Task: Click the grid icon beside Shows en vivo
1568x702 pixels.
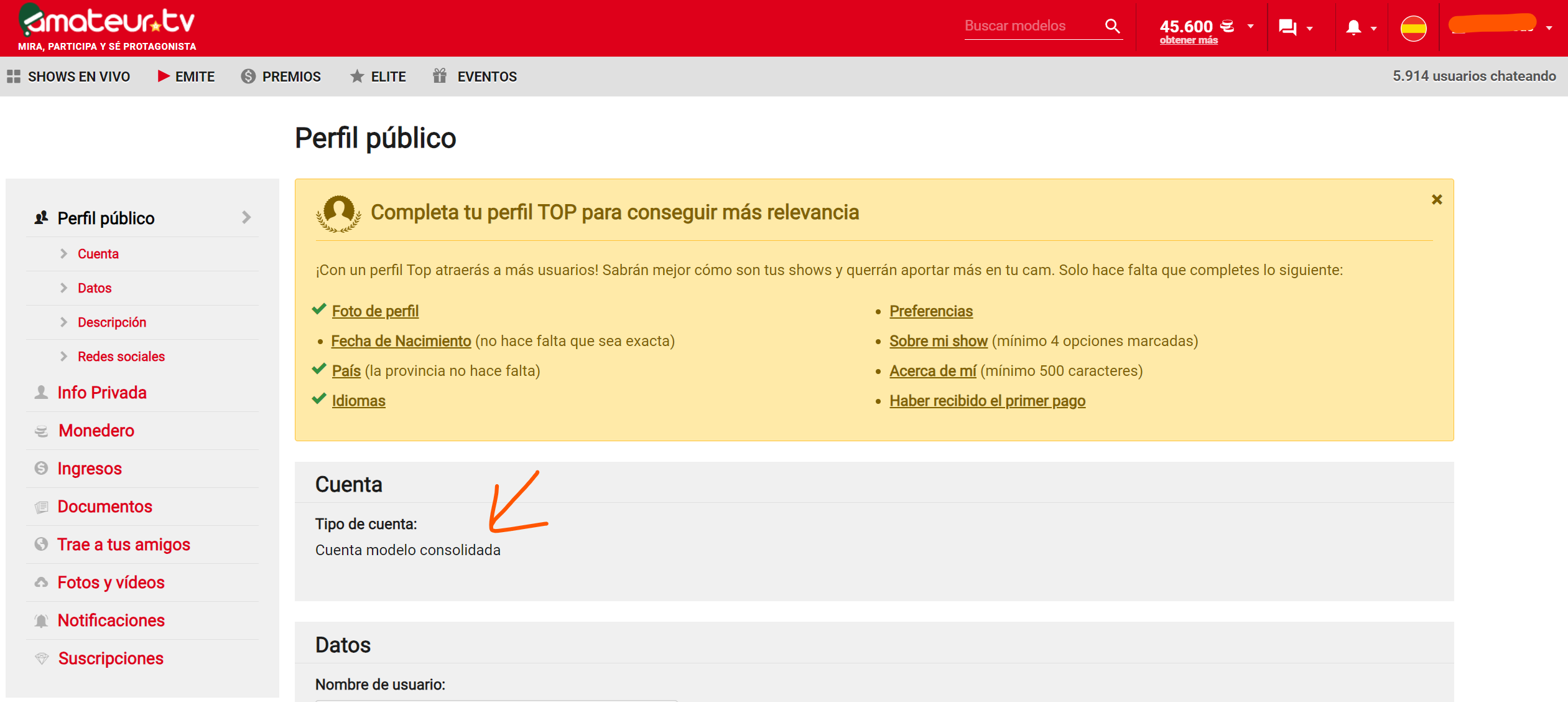Action: (14, 77)
